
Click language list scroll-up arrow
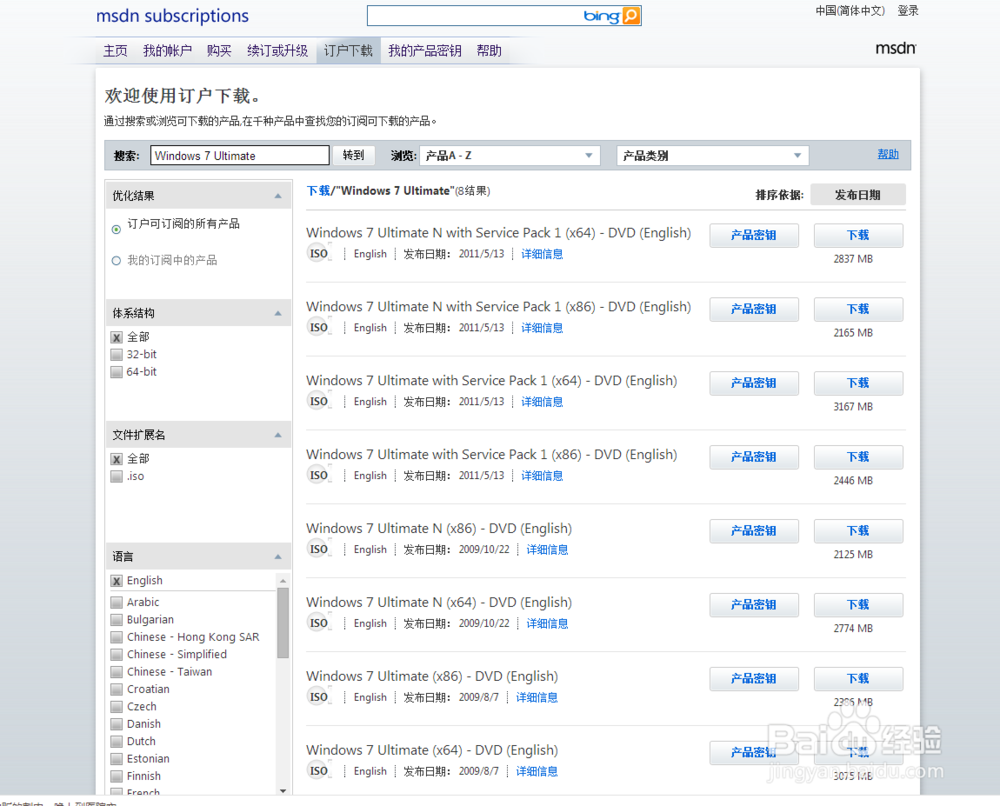tap(283, 581)
